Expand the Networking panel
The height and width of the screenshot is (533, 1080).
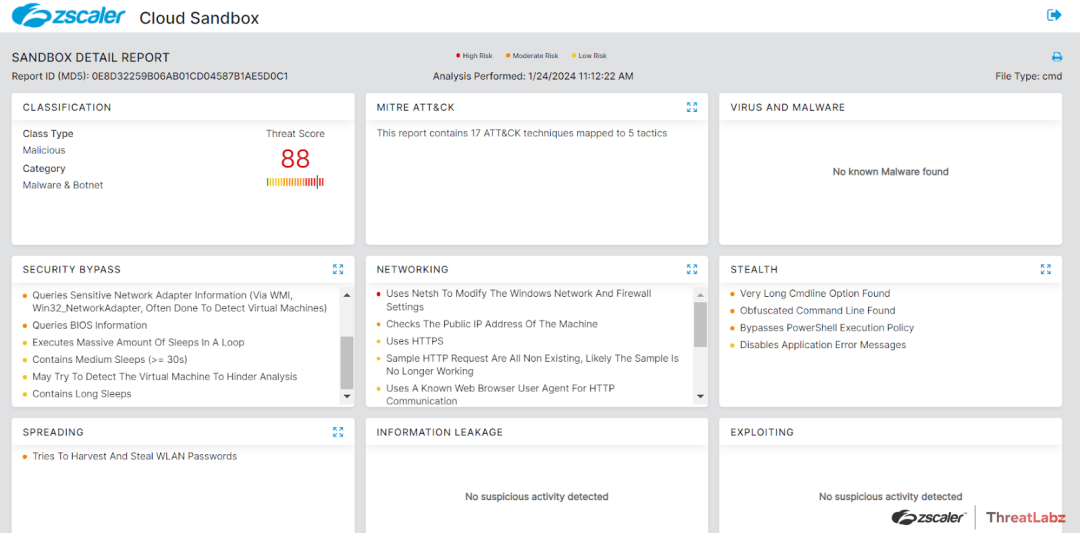[x=692, y=269]
